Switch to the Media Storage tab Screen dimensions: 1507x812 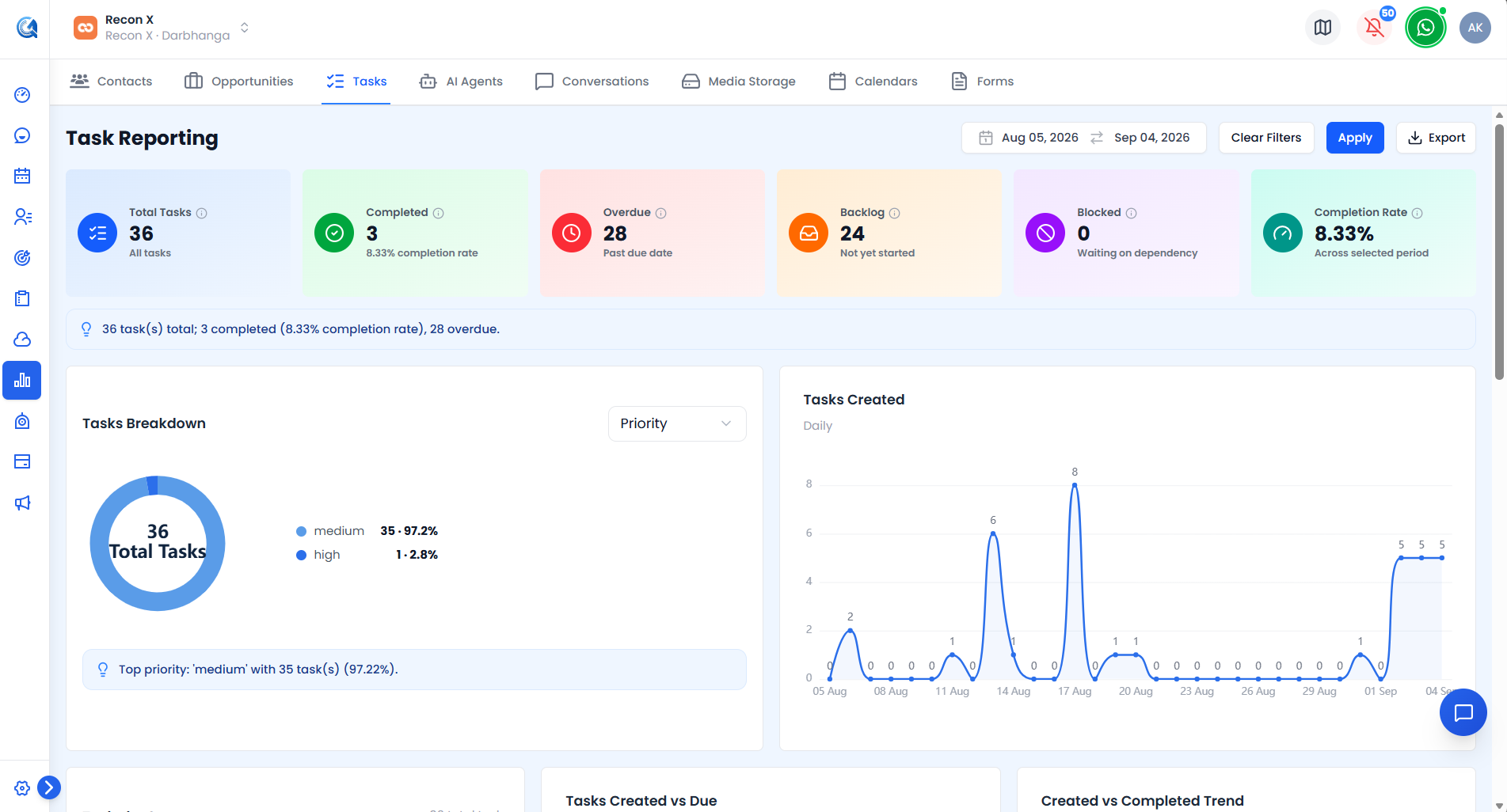(x=739, y=82)
